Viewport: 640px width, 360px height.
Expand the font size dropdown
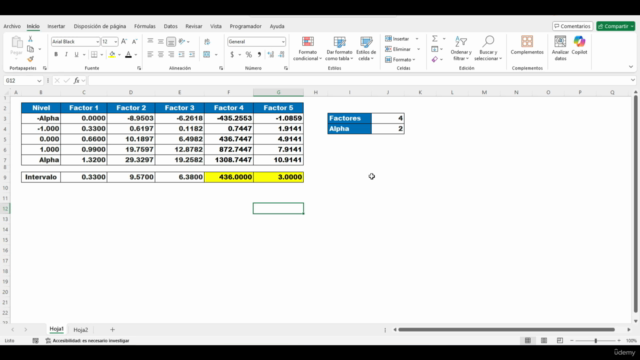116,42
